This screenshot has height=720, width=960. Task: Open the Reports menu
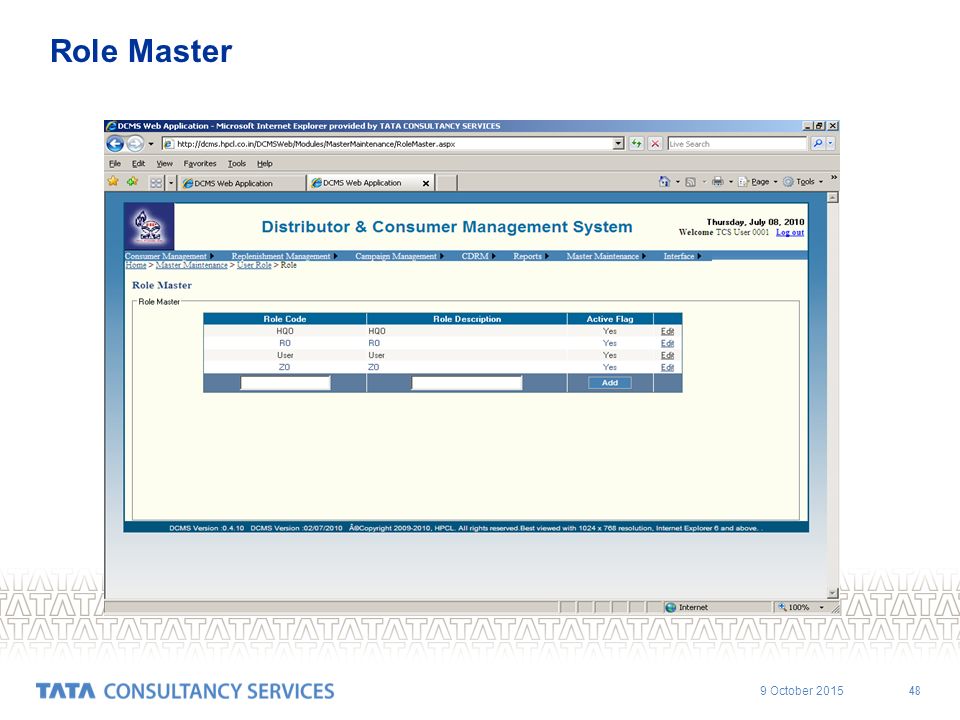tap(531, 256)
